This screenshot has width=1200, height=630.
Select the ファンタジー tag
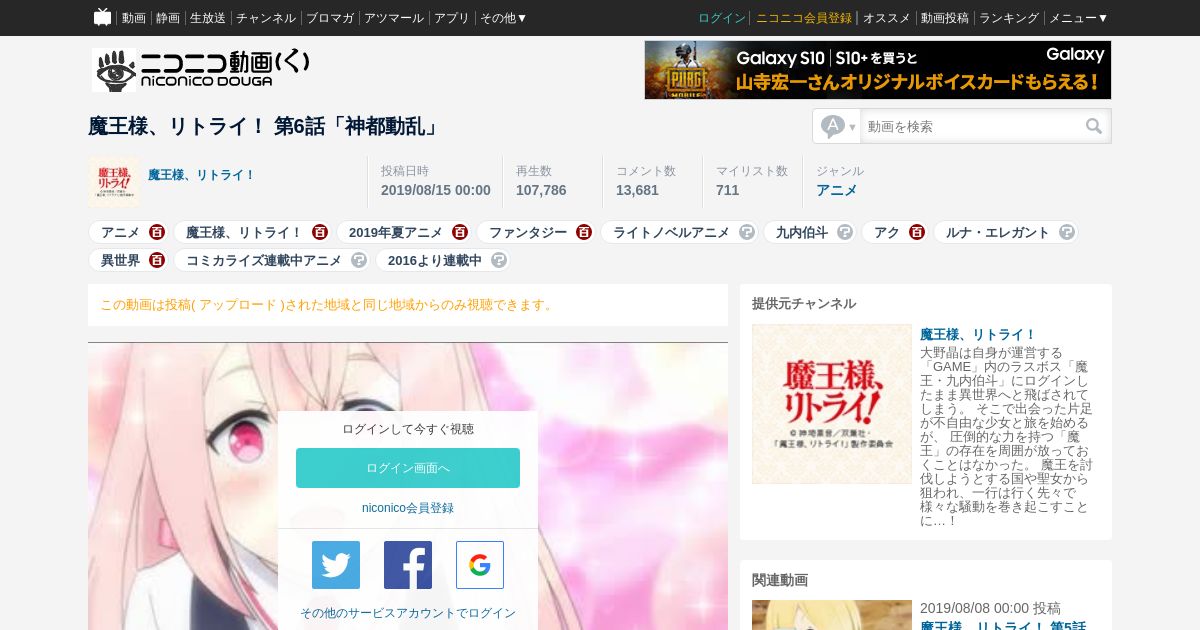point(528,232)
